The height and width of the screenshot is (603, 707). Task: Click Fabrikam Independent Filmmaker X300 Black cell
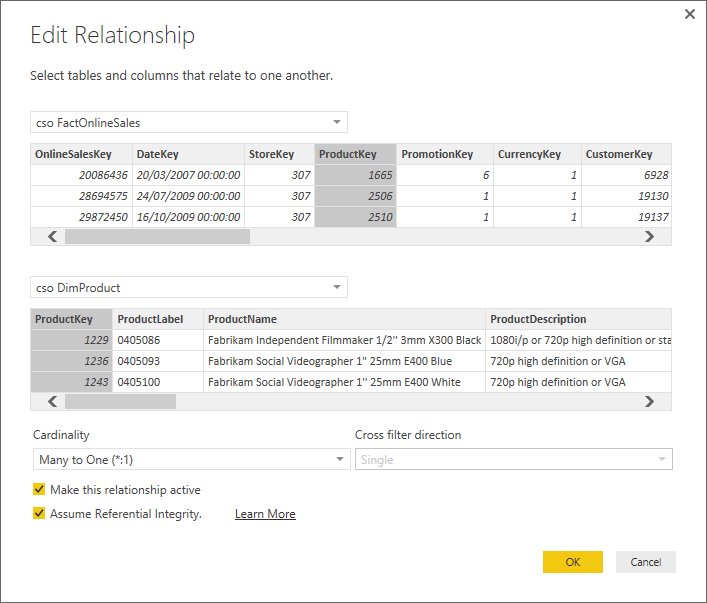(x=344, y=340)
